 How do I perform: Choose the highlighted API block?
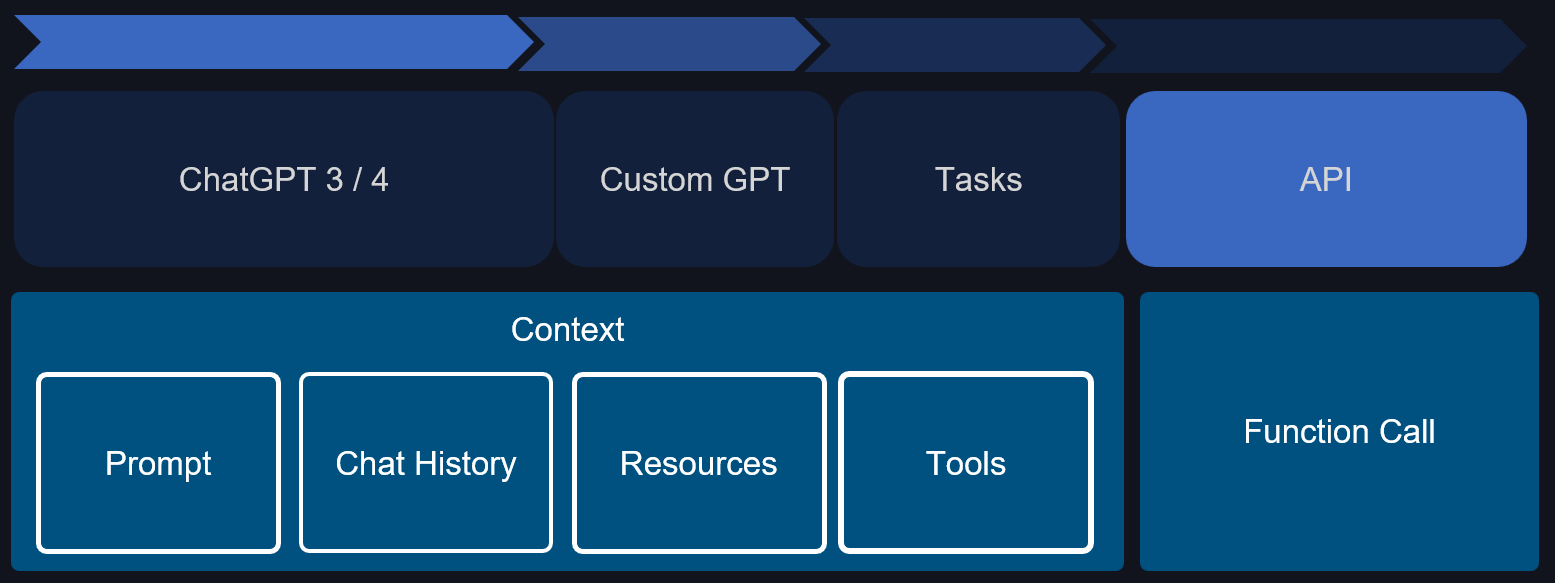pos(1326,179)
